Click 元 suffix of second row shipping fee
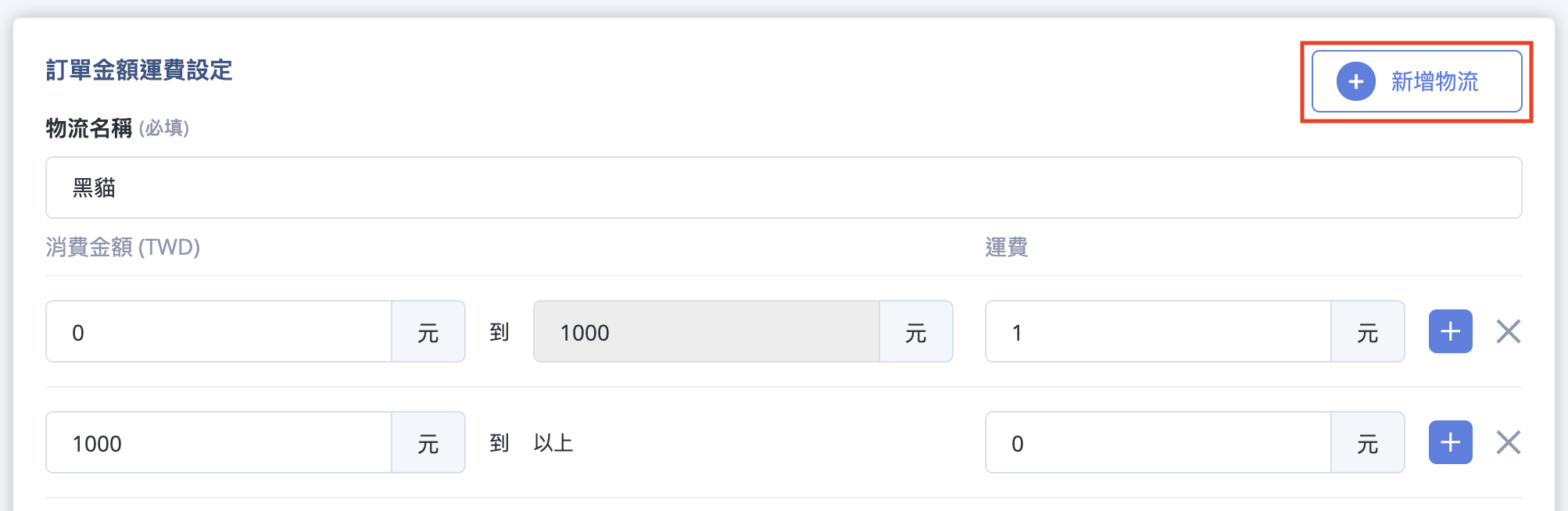Image resolution: width=1568 pixels, height=511 pixels. click(x=1368, y=442)
